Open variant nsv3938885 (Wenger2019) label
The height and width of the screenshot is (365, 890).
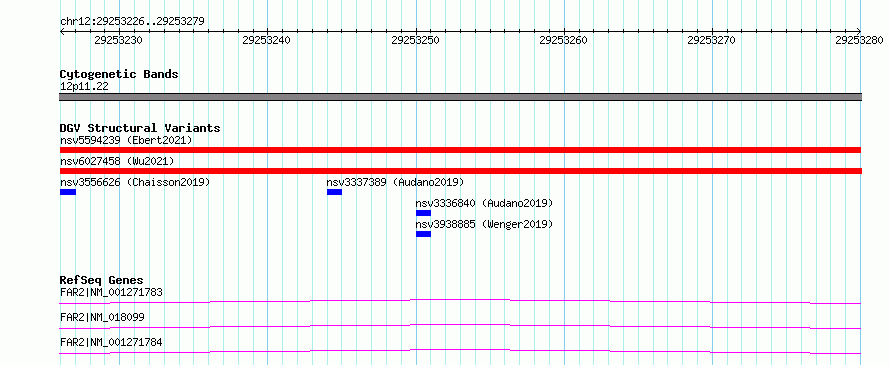tap(484, 224)
